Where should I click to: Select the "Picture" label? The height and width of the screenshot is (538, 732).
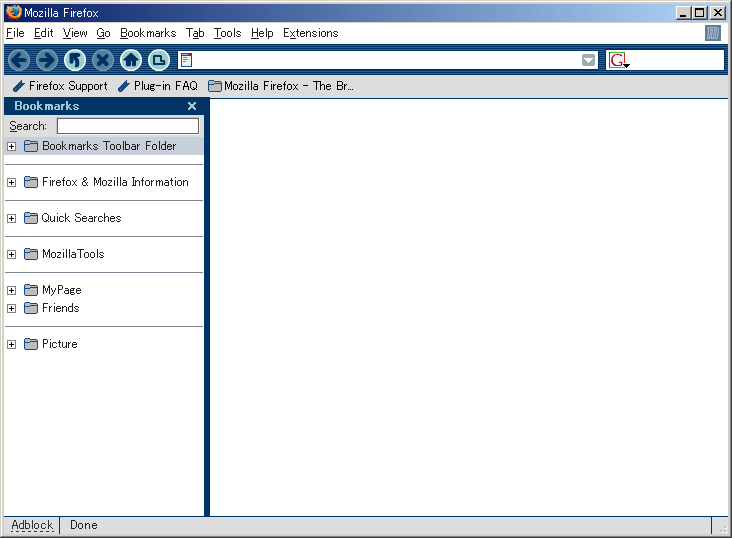coord(60,344)
